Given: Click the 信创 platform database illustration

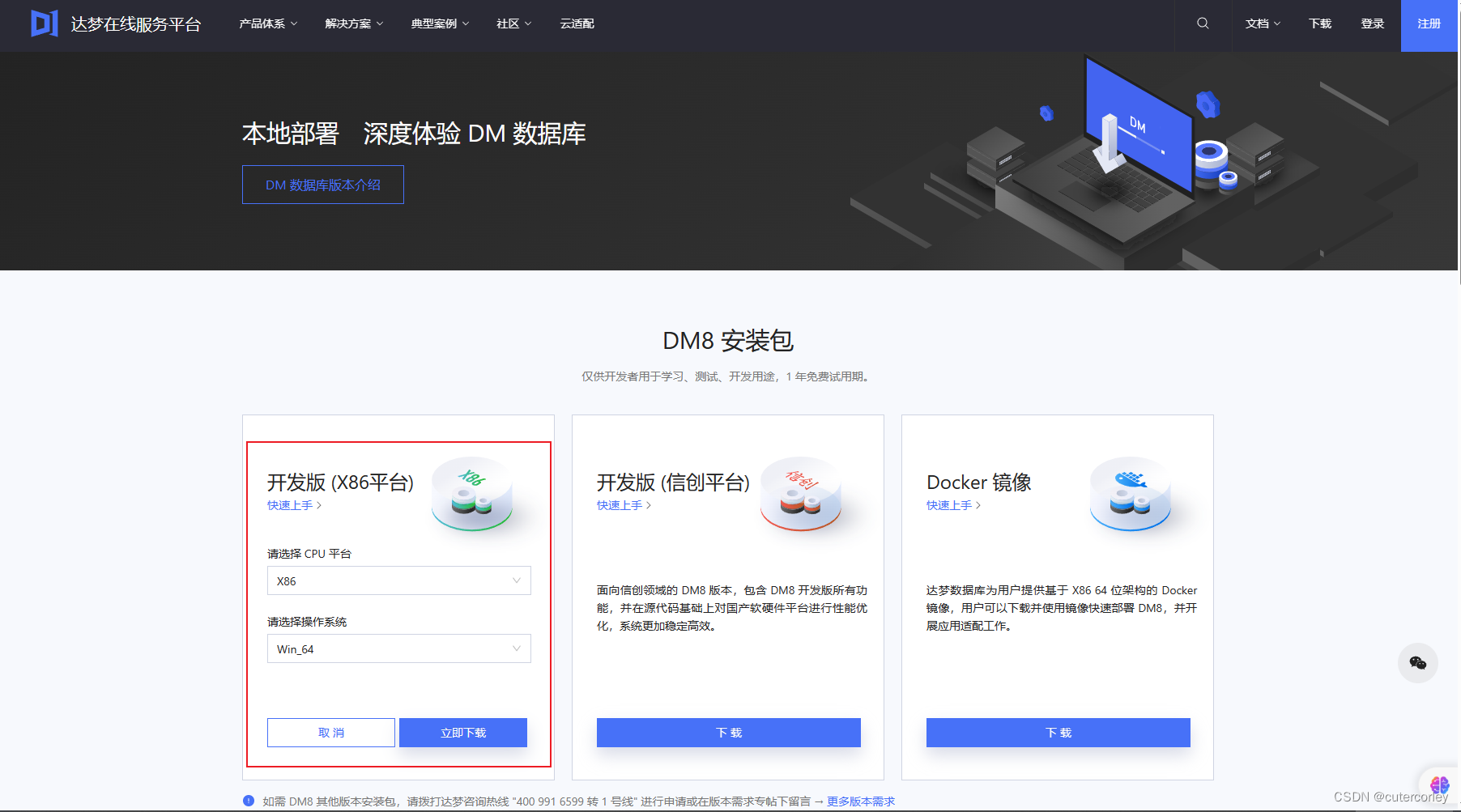Looking at the screenshot, I should click(801, 493).
